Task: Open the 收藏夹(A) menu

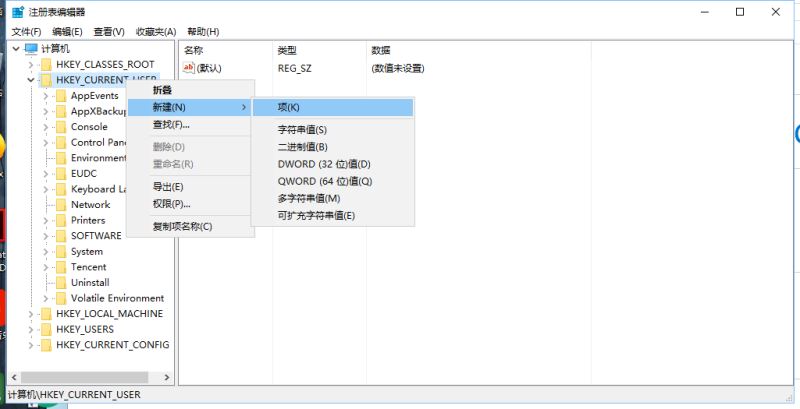Action: point(156,32)
